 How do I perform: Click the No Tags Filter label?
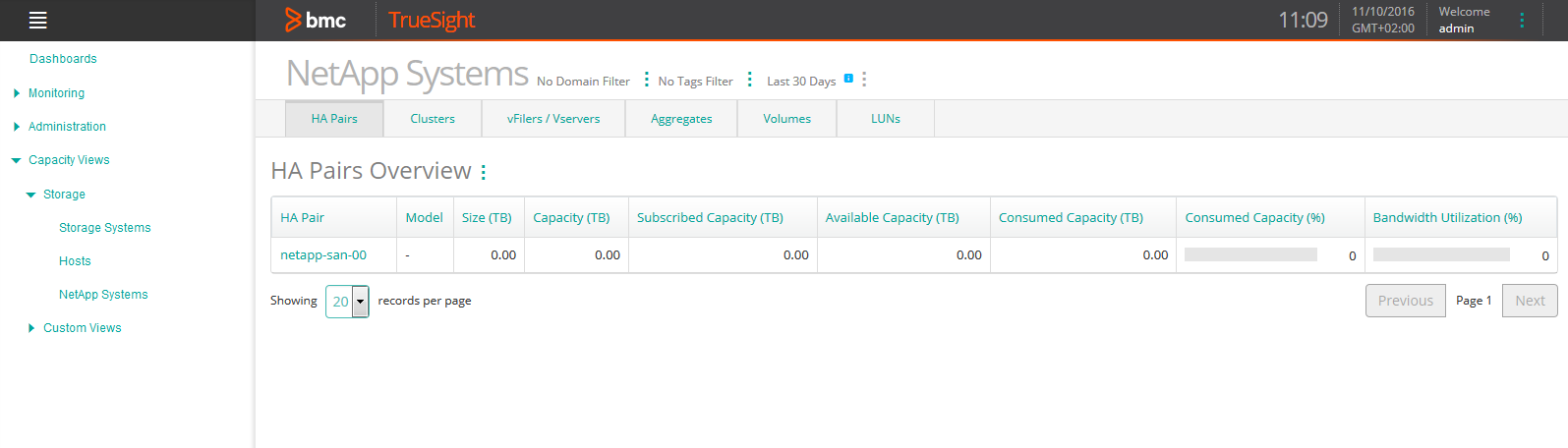[x=695, y=82]
